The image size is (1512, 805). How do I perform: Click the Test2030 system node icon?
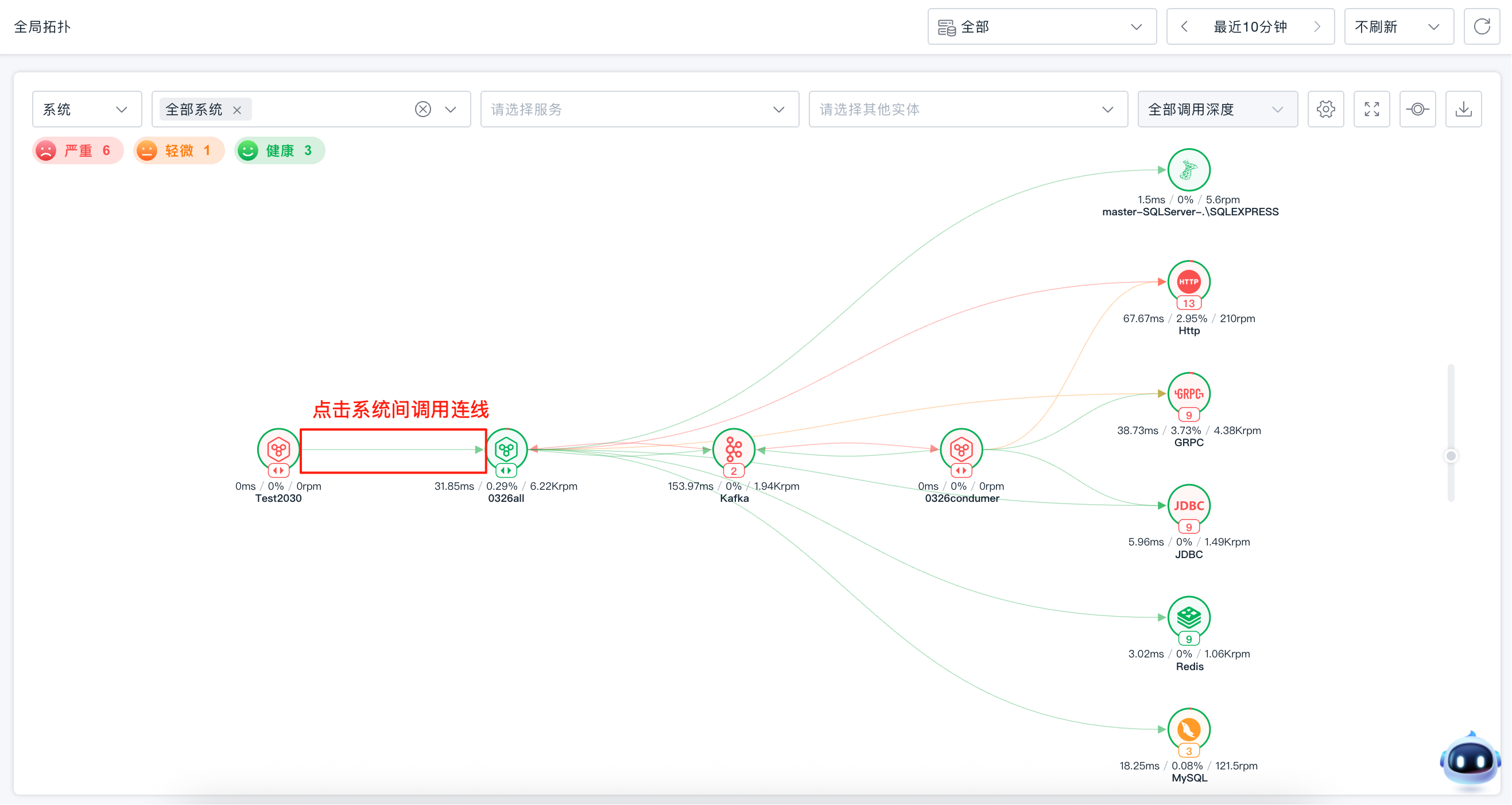pyautogui.click(x=278, y=449)
